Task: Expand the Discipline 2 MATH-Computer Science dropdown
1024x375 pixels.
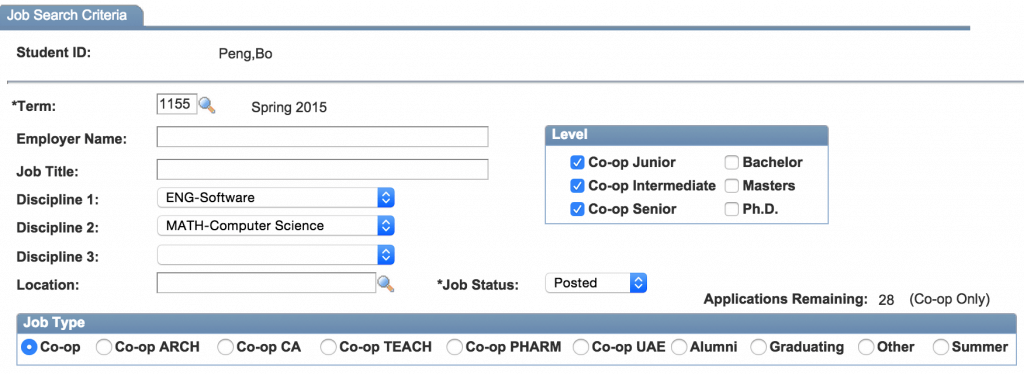Action: 276,226
